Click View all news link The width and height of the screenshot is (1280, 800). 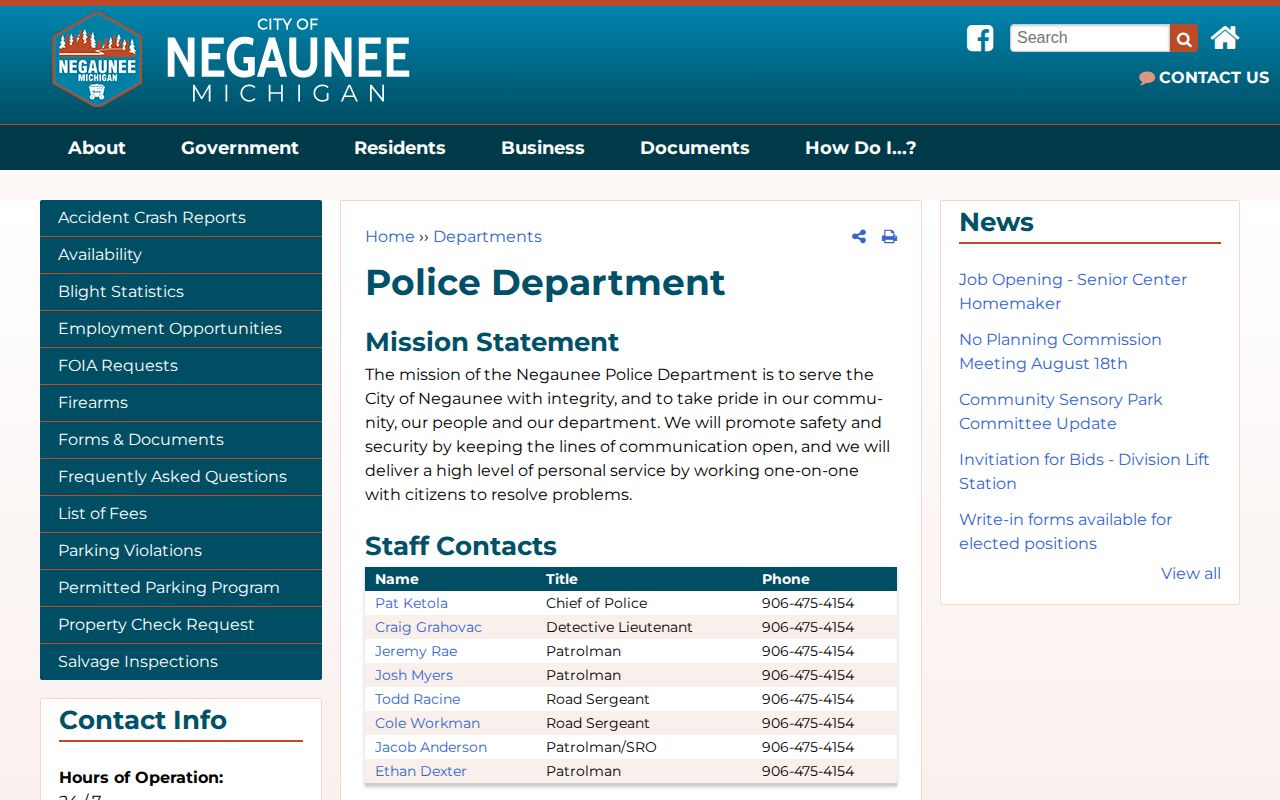coord(1190,574)
